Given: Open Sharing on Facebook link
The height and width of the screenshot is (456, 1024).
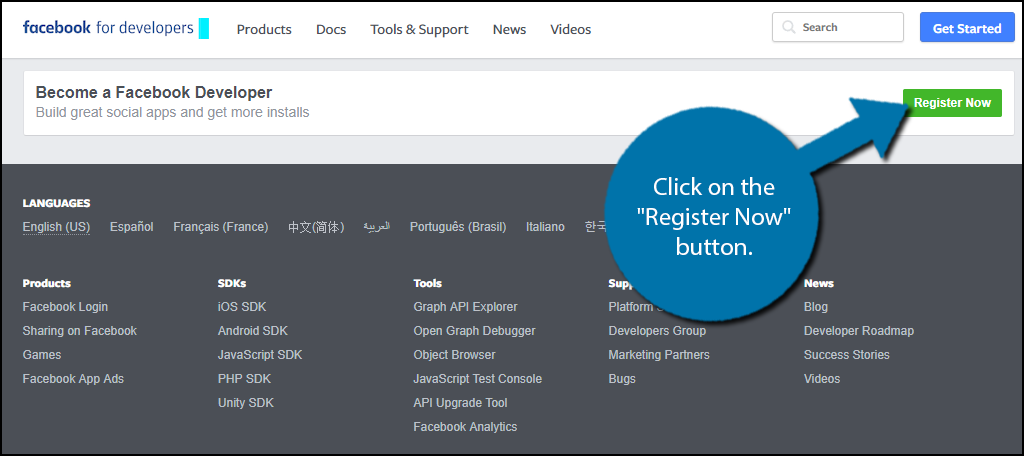Looking at the screenshot, I should click(x=80, y=331).
